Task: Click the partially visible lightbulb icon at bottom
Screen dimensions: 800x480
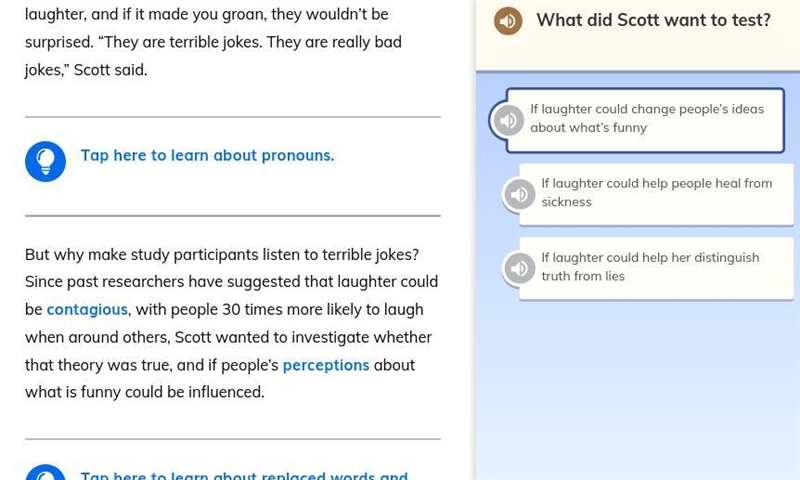Action: (x=45, y=472)
